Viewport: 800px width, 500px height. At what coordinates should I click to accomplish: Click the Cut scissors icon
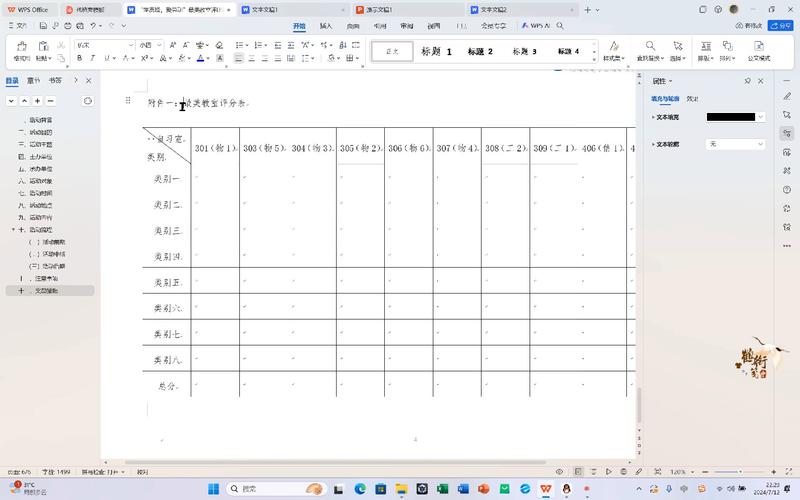pyautogui.click(x=61, y=45)
